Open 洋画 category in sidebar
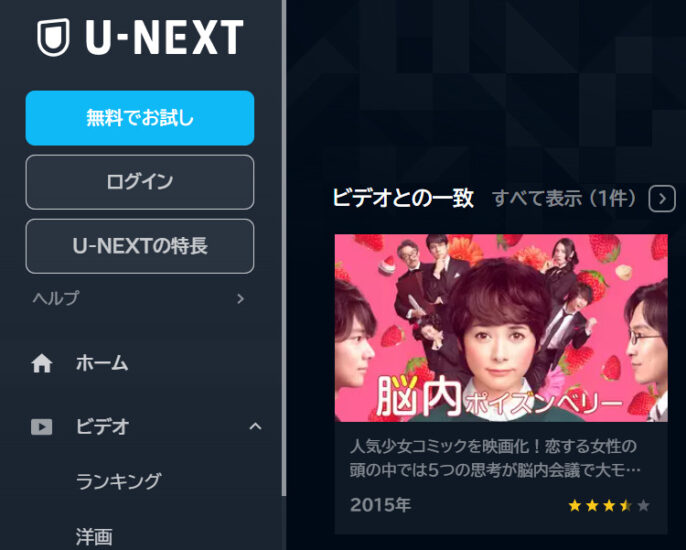Image resolution: width=686 pixels, height=550 pixels. point(94,537)
